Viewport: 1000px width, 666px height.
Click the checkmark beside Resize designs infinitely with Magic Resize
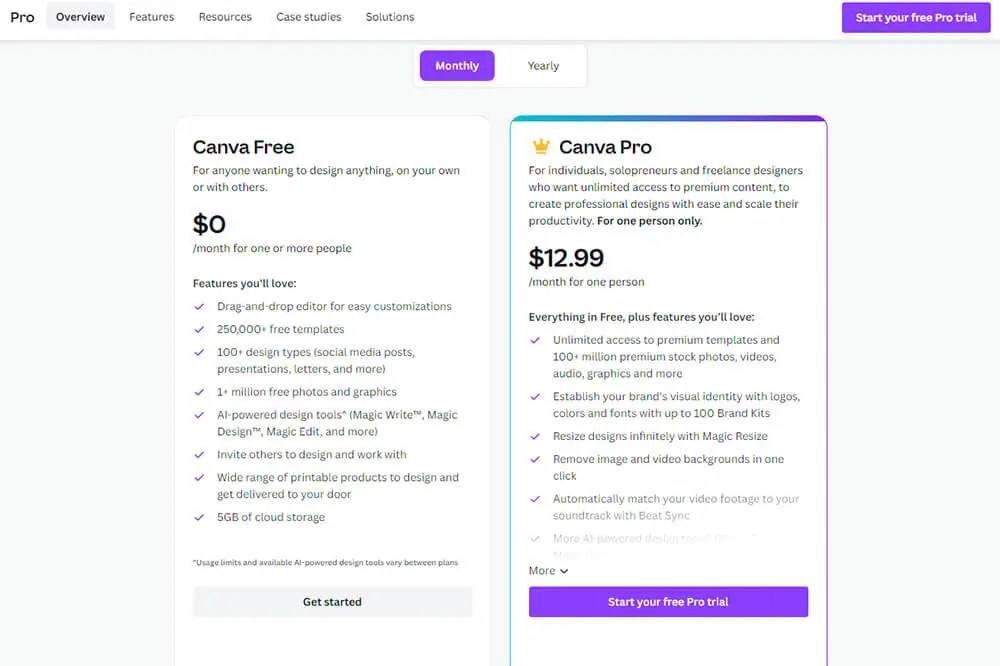pos(535,436)
